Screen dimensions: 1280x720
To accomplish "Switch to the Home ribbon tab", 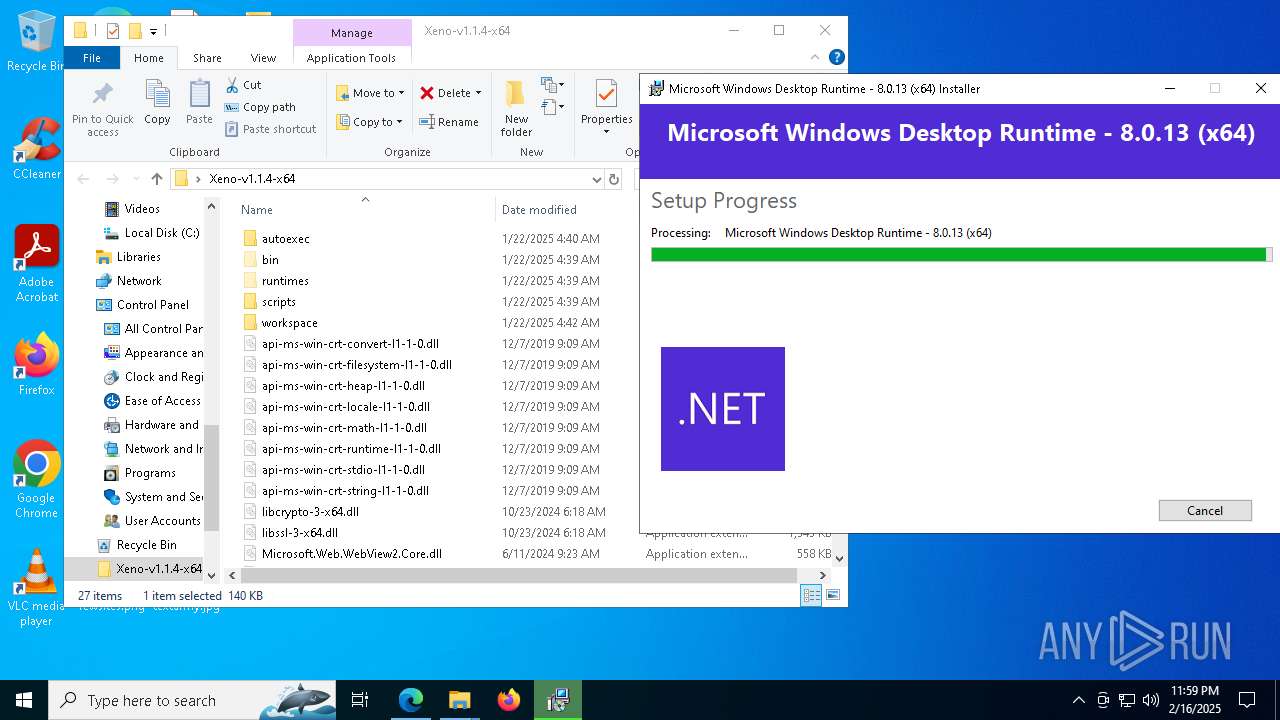I will click(x=149, y=58).
